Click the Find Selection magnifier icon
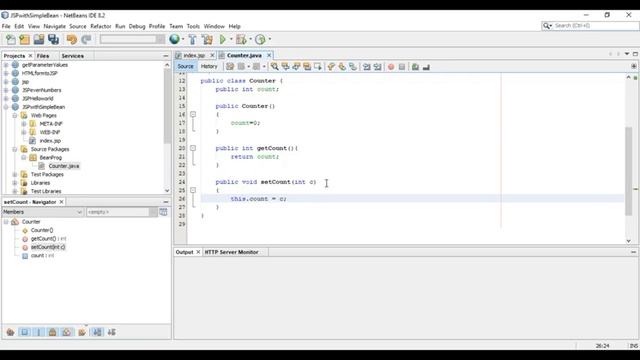Screen dimensions: 640x360 tap(275, 67)
